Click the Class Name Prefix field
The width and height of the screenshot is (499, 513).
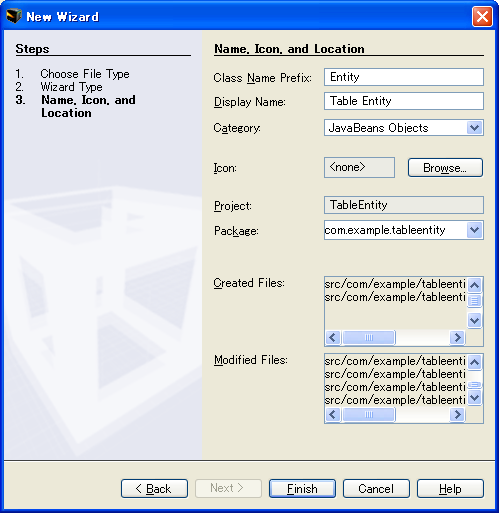(x=404, y=77)
